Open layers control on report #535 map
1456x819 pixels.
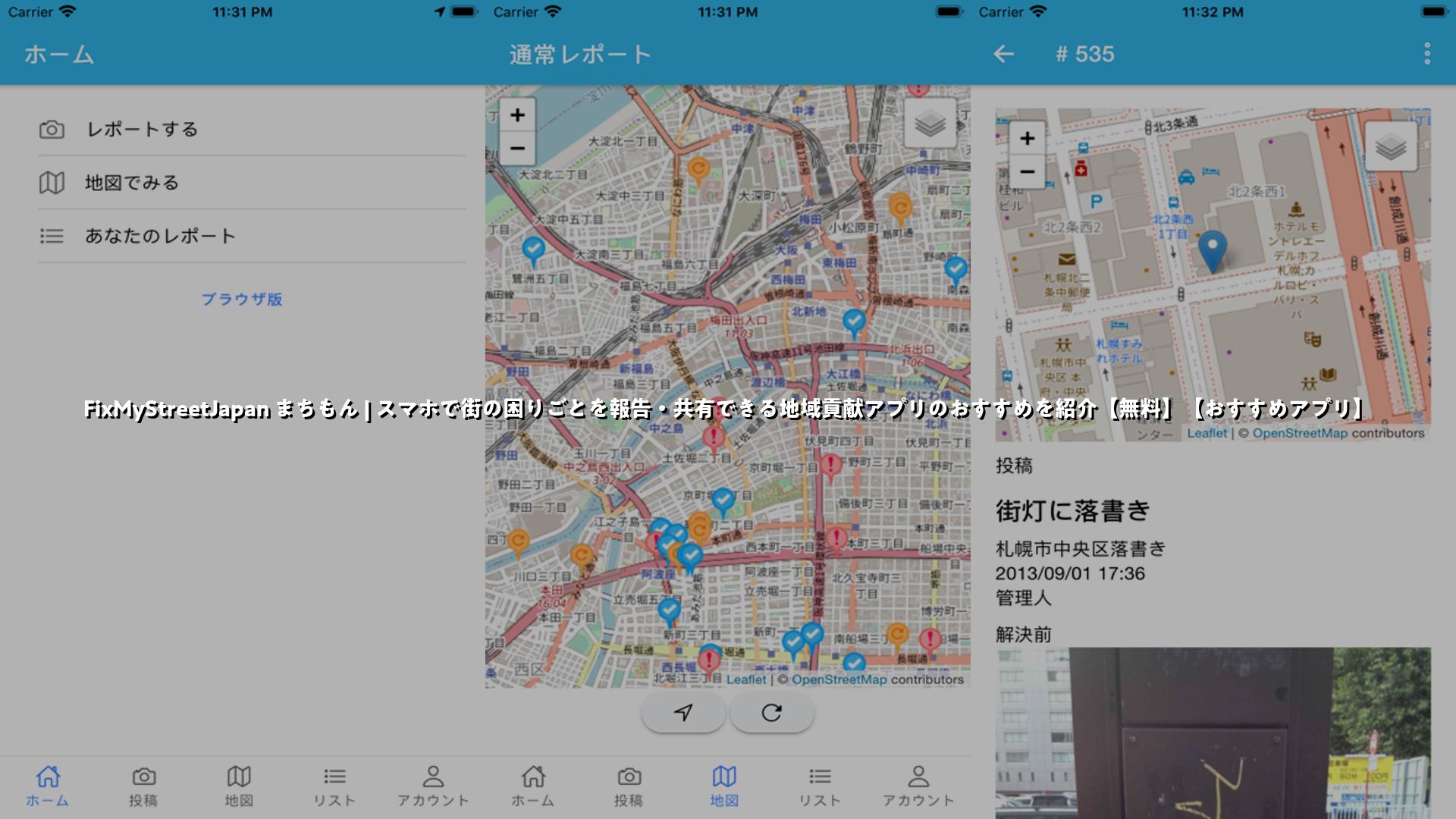click(x=1391, y=146)
